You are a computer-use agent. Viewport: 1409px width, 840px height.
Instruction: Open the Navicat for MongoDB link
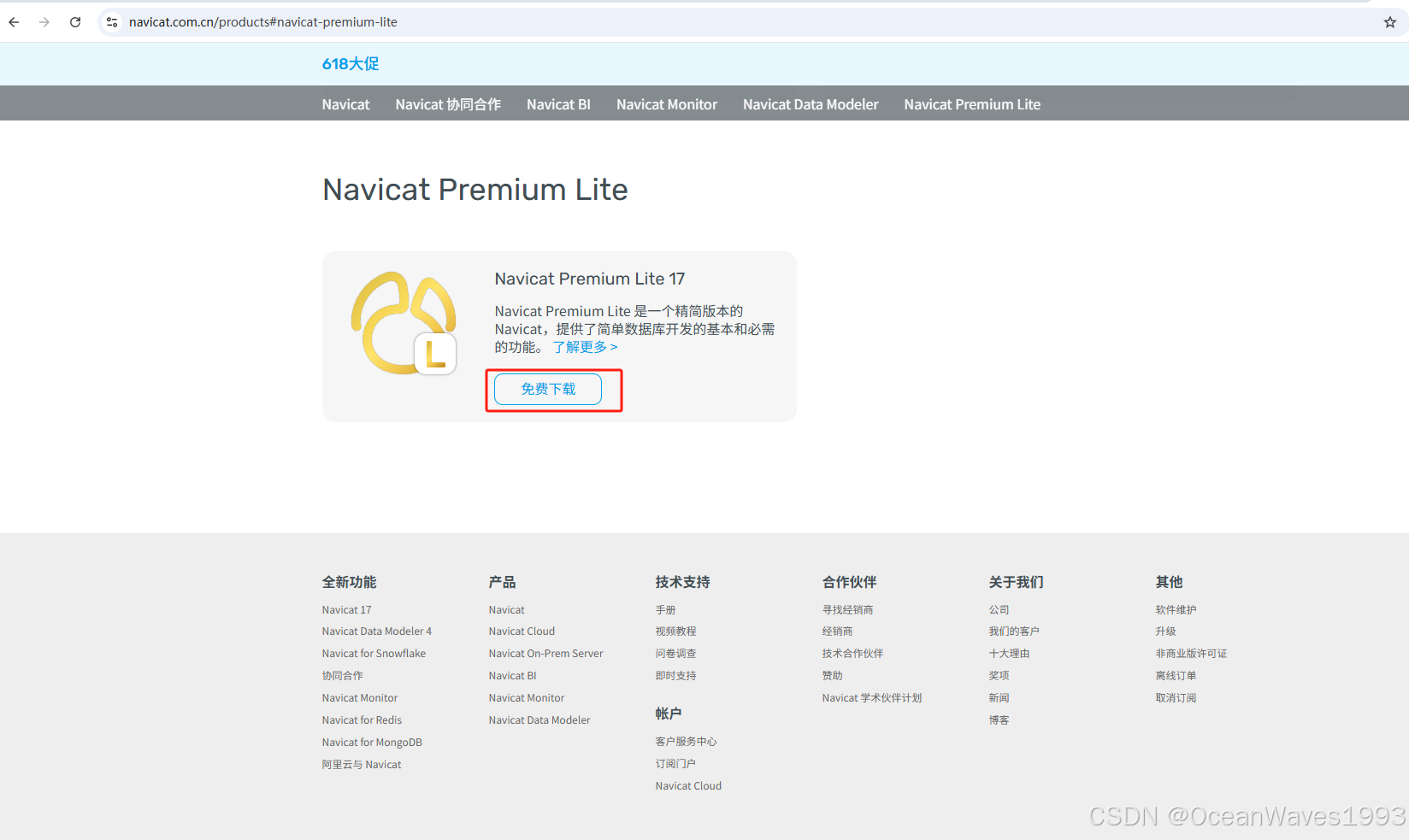pos(372,743)
